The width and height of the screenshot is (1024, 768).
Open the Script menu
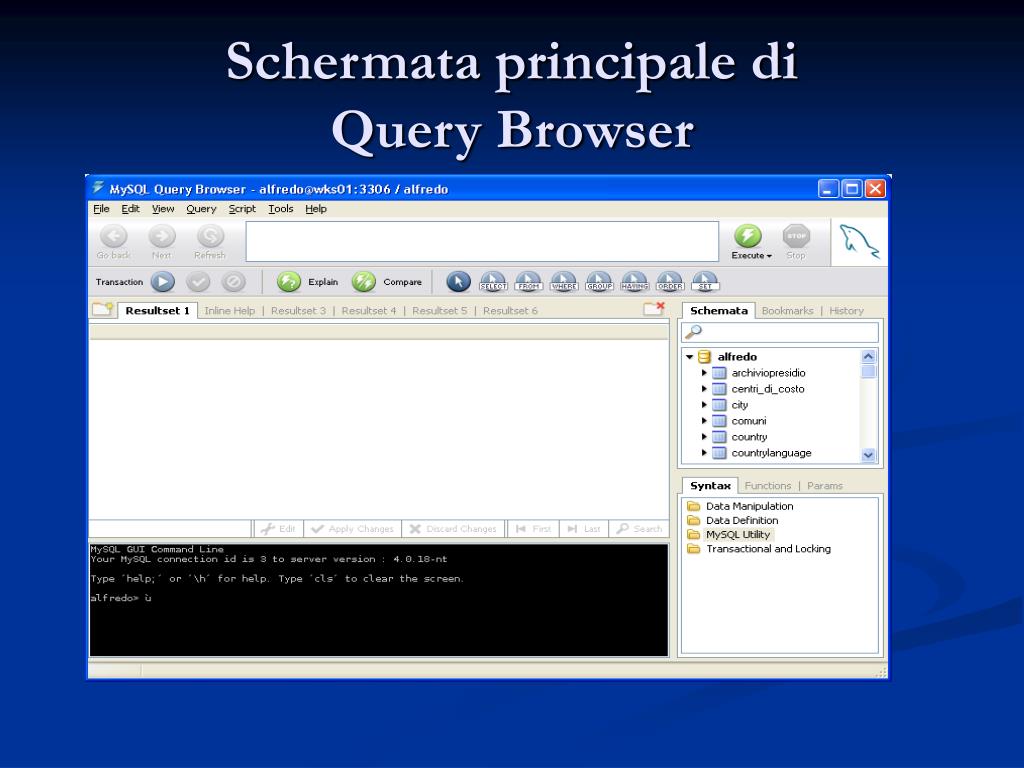242,209
